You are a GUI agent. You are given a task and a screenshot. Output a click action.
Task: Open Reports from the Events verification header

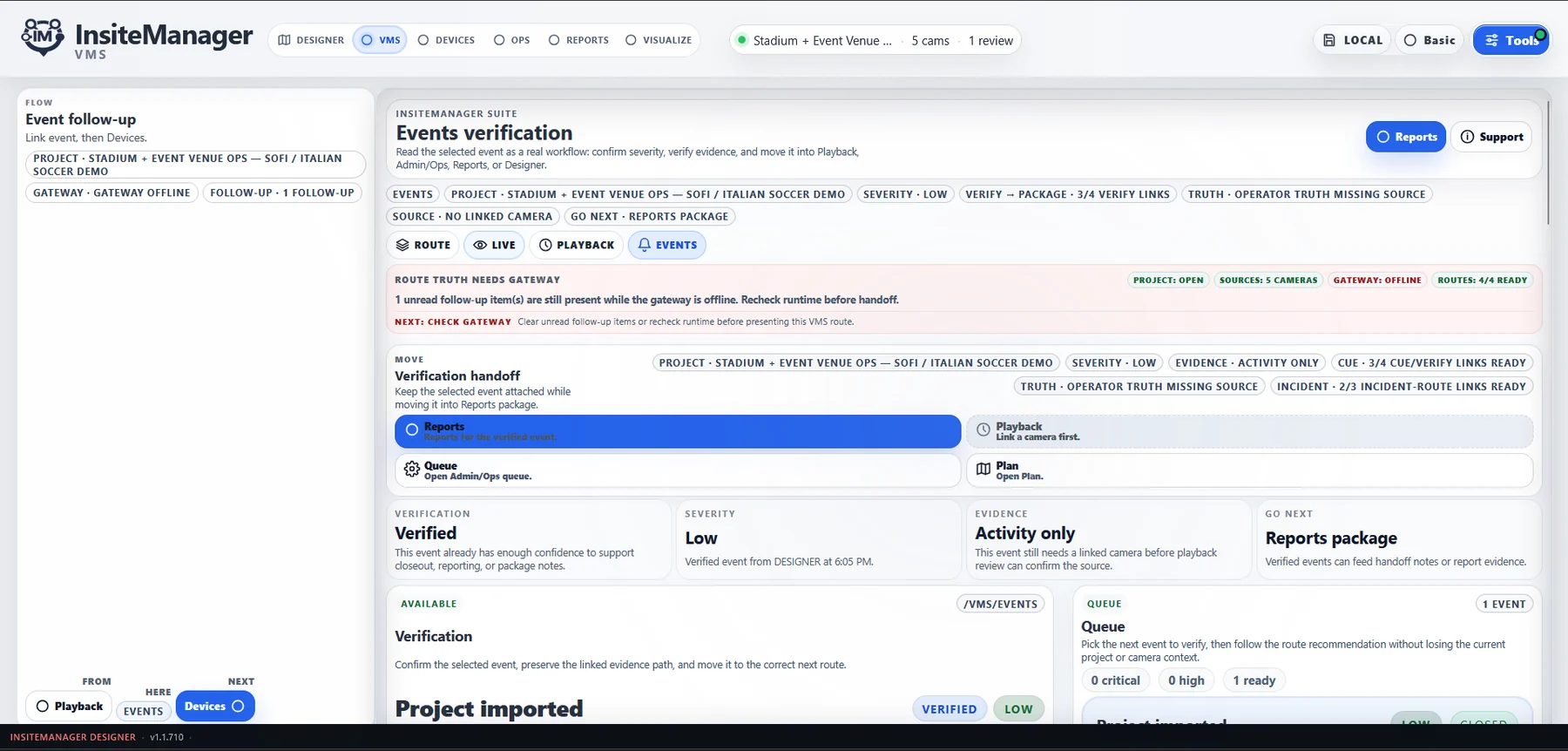click(1406, 137)
